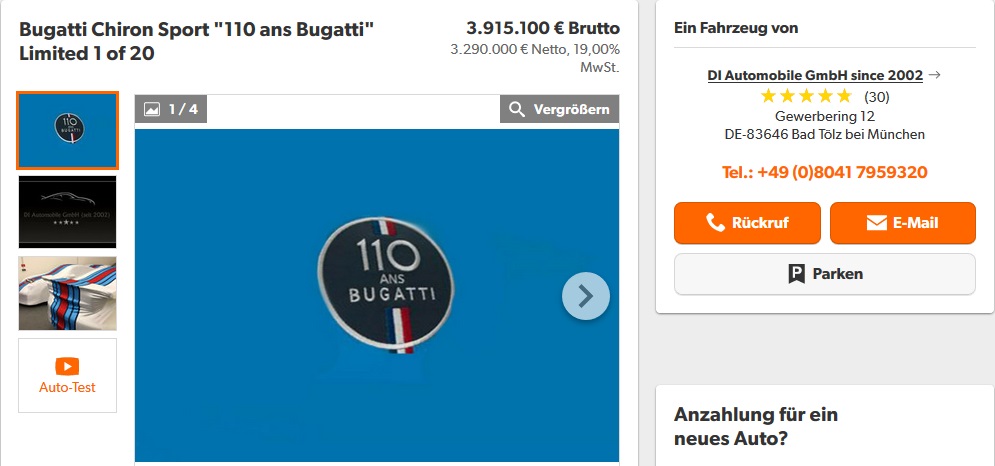
Task: Select the striped car cover thumbnail
Action: point(67,293)
